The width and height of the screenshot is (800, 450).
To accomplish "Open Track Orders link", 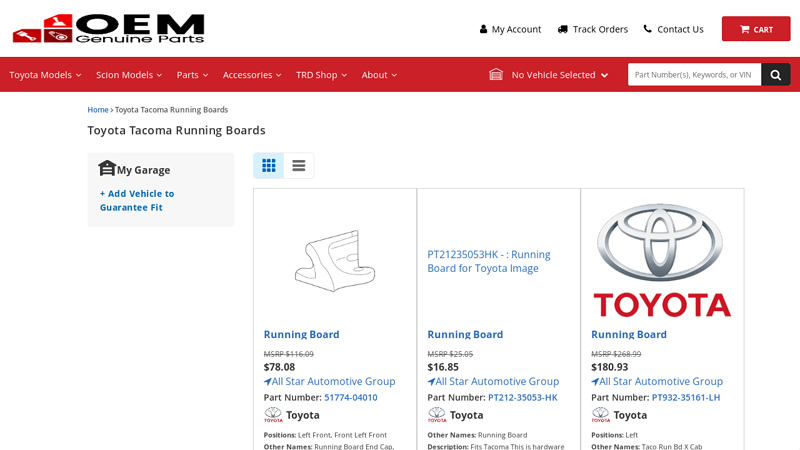I will pyautogui.click(x=592, y=29).
